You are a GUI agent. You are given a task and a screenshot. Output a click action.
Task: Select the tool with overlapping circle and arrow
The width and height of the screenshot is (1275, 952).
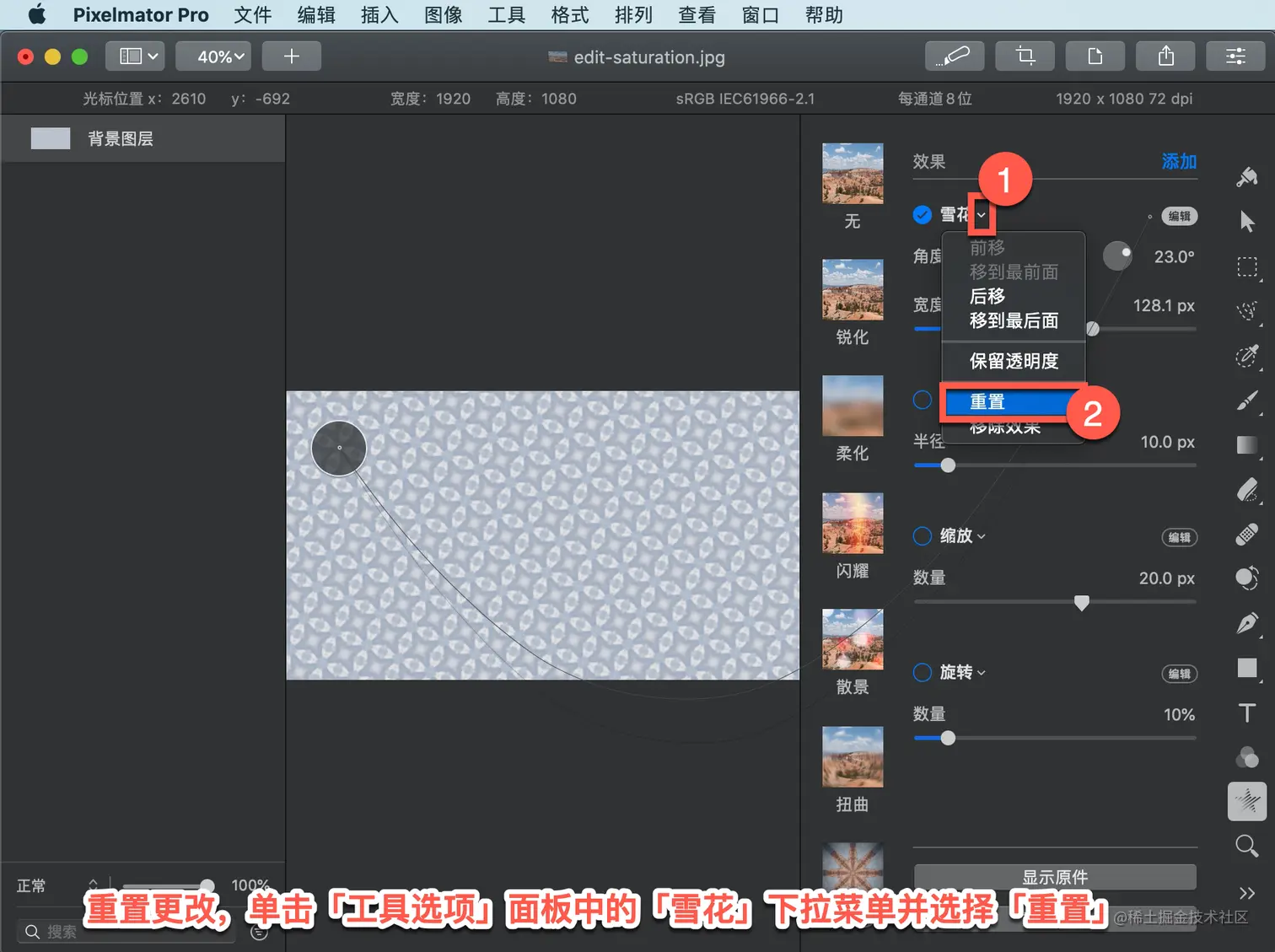coord(1247,578)
